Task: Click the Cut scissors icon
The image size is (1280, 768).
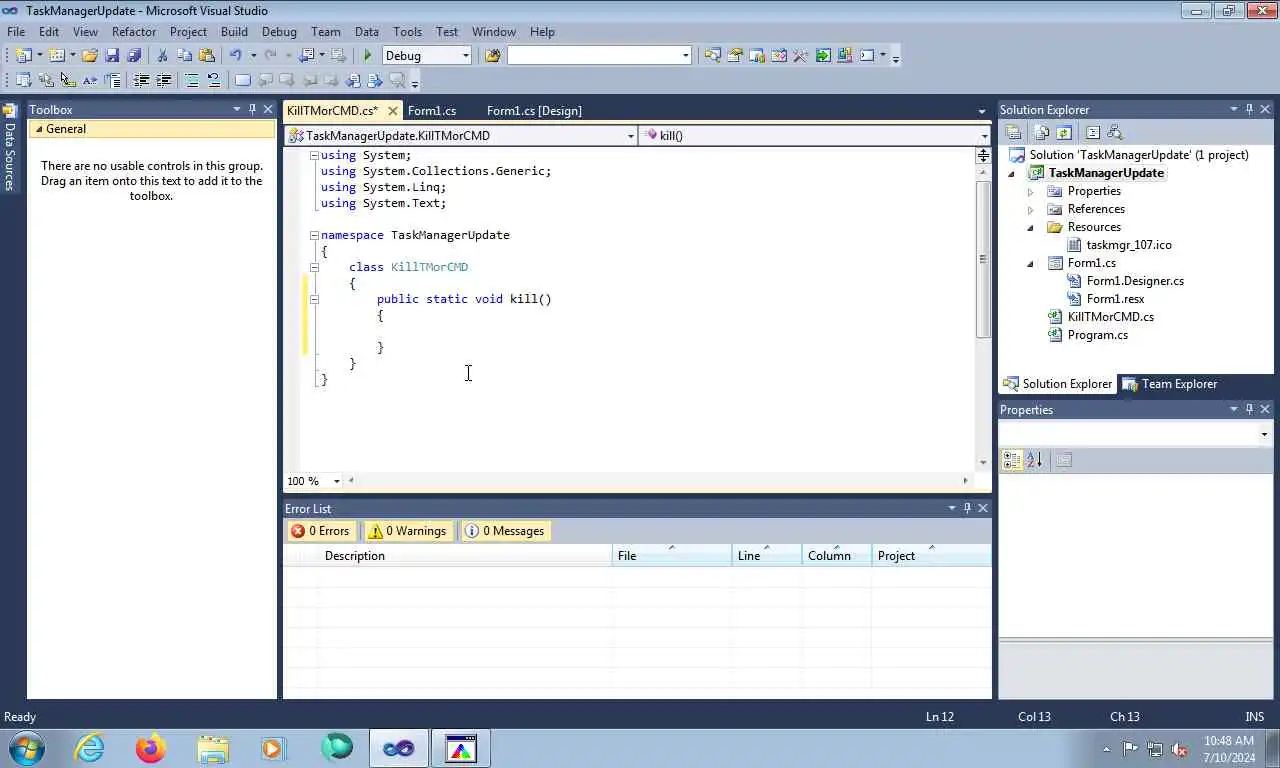Action: [162, 55]
